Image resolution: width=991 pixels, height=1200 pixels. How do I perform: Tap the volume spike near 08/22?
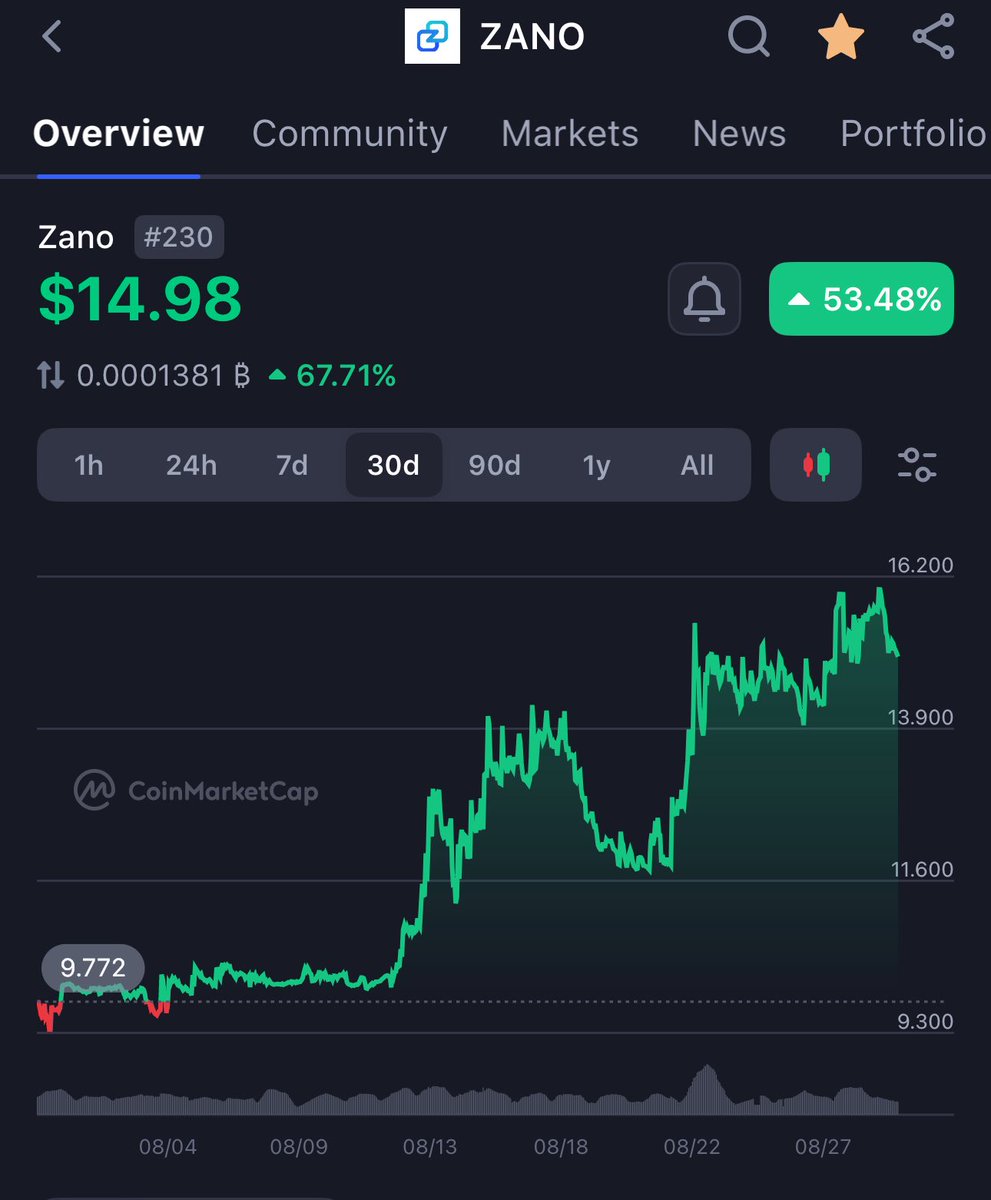707,1089
